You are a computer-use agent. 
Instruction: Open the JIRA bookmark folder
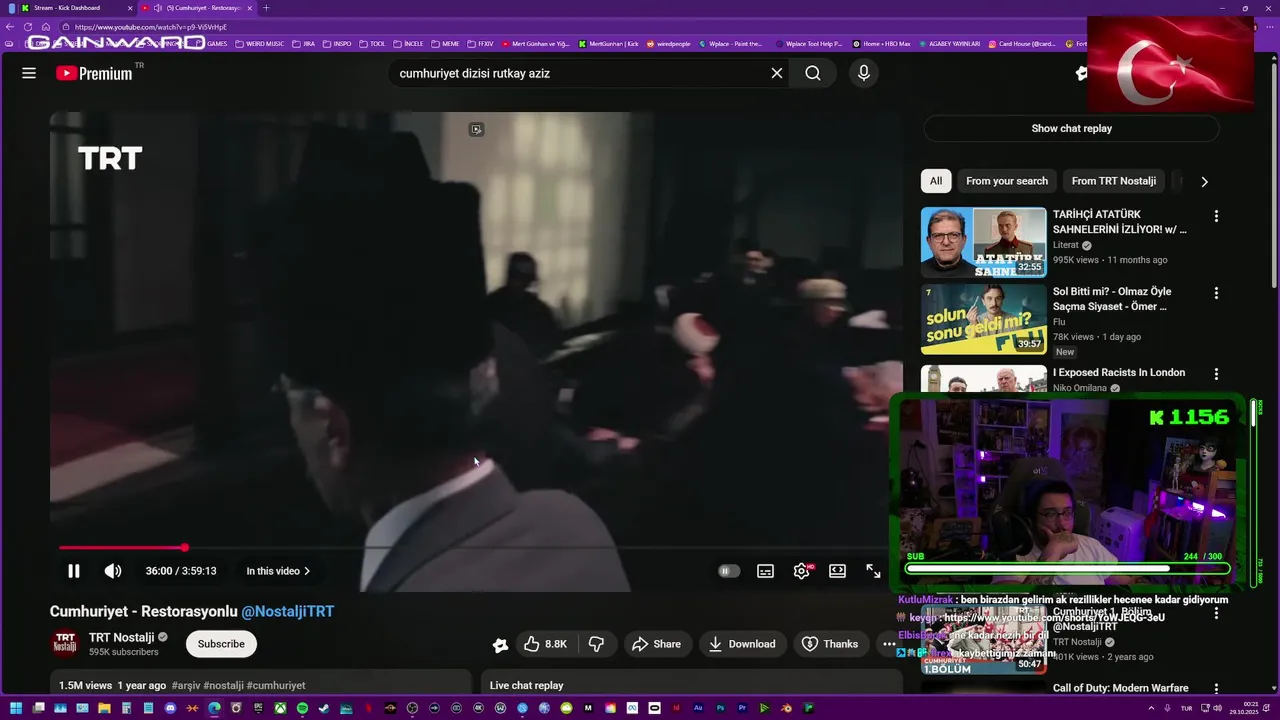click(303, 44)
